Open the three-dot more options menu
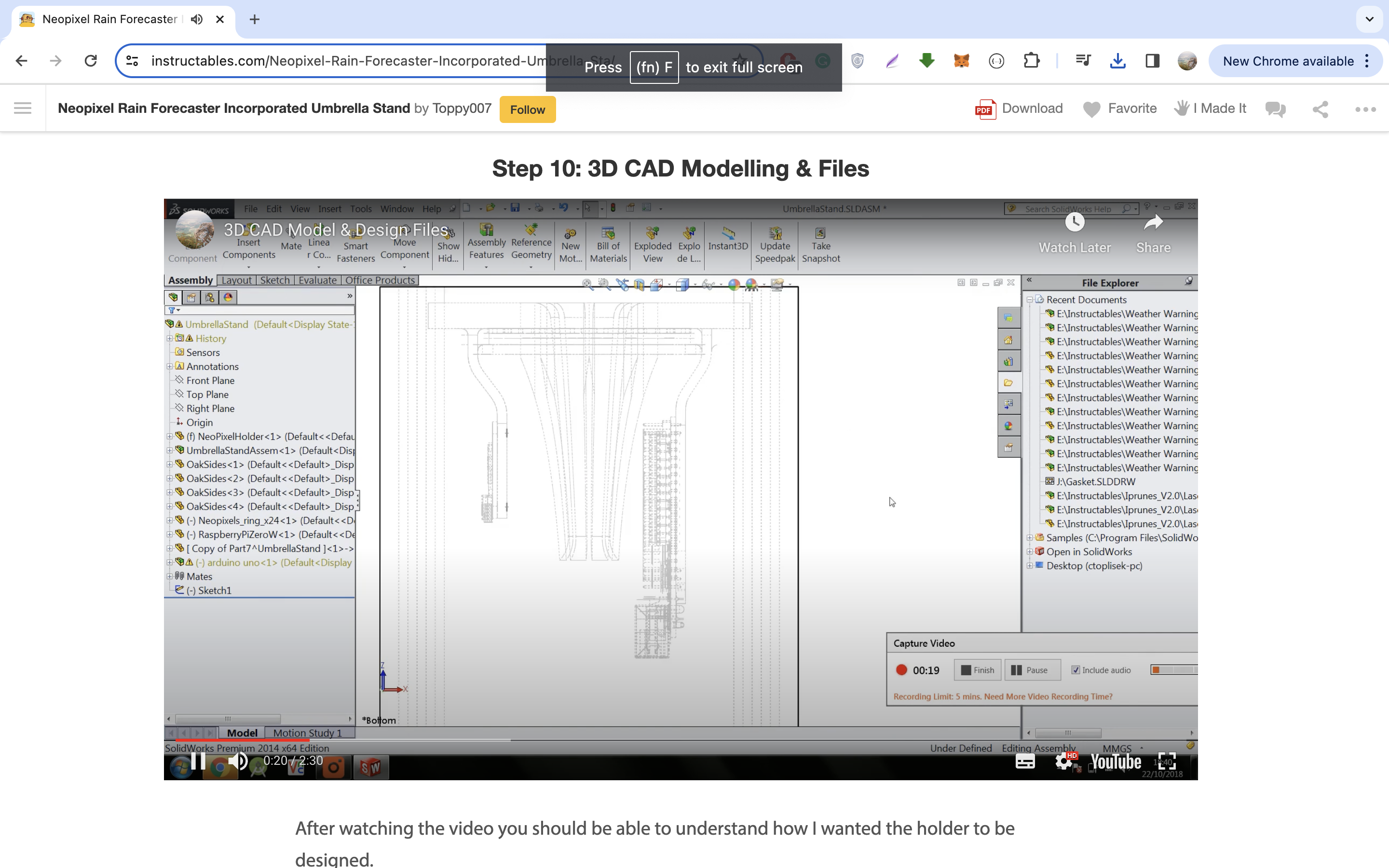This screenshot has width=1389, height=868. point(1365,108)
